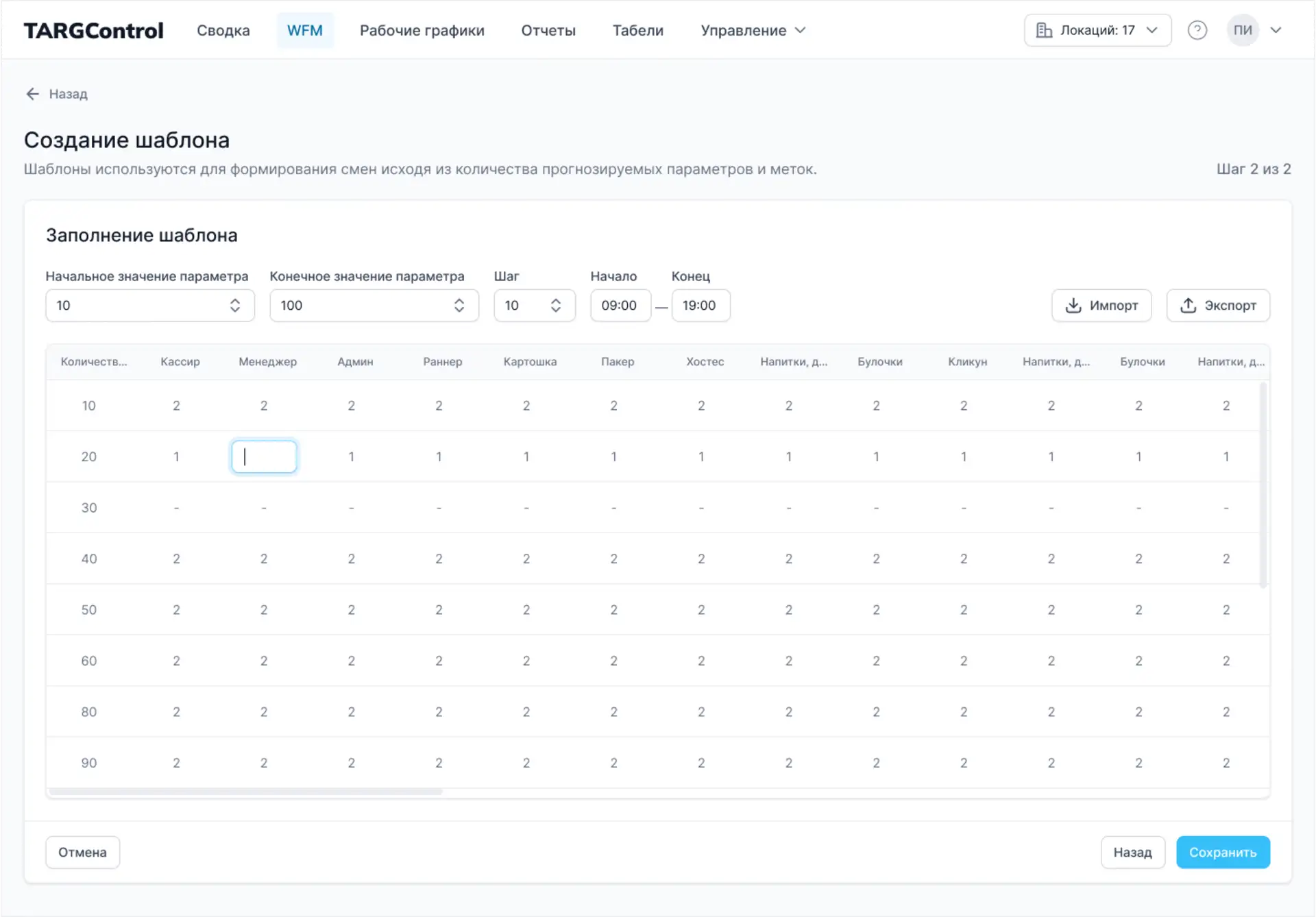Open the Табели tab
Viewport: 1316px width, 917px height.
click(637, 30)
